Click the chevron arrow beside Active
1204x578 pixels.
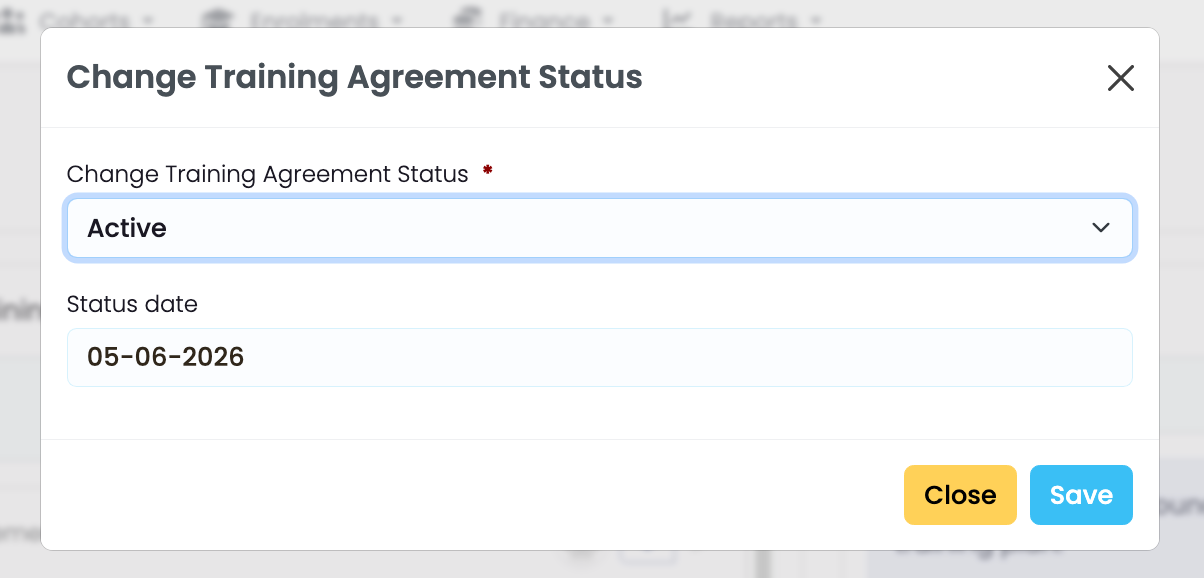pyautogui.click(x=1101, y=228)
